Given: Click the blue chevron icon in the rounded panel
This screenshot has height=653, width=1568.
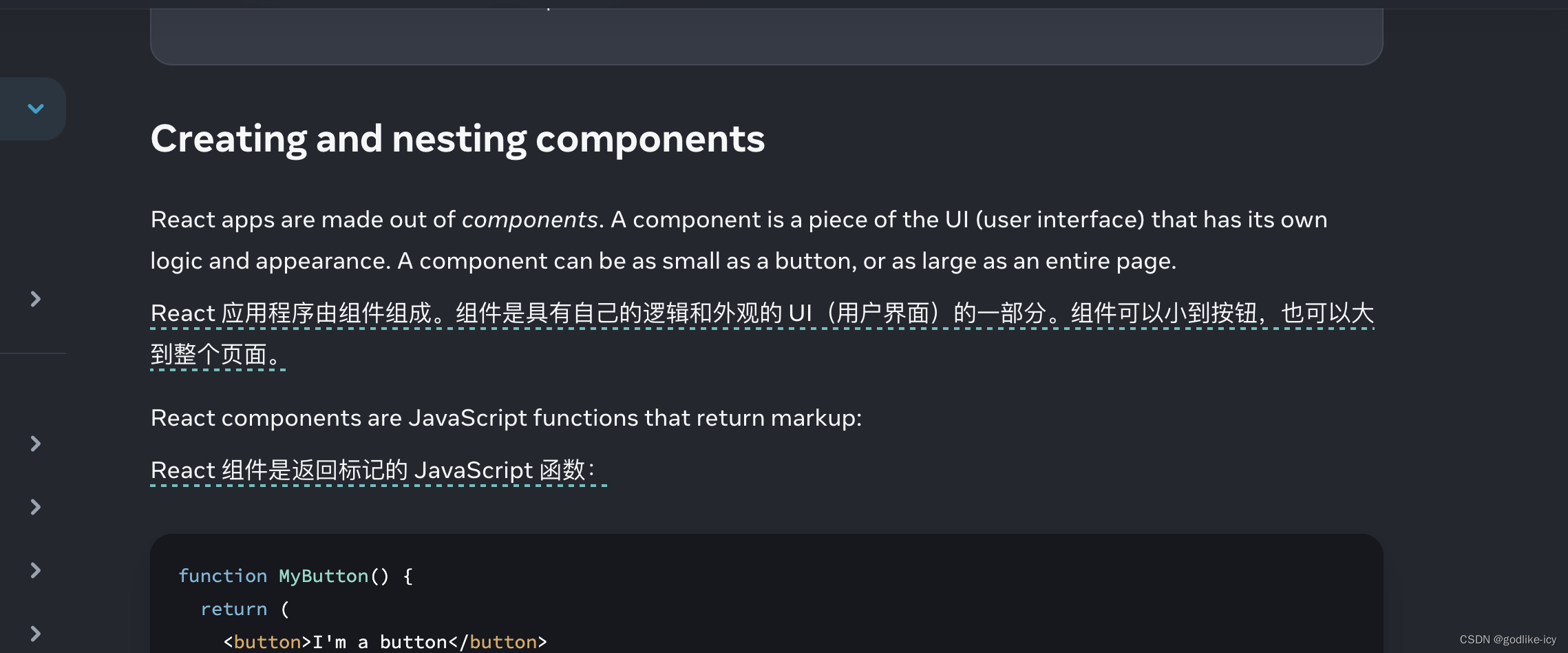Looking at the screenshot, I should [36, 108].
